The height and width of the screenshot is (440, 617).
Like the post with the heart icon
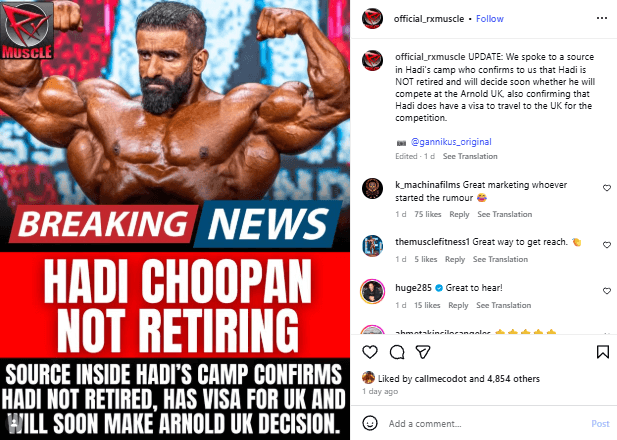(x=370, y=352)
